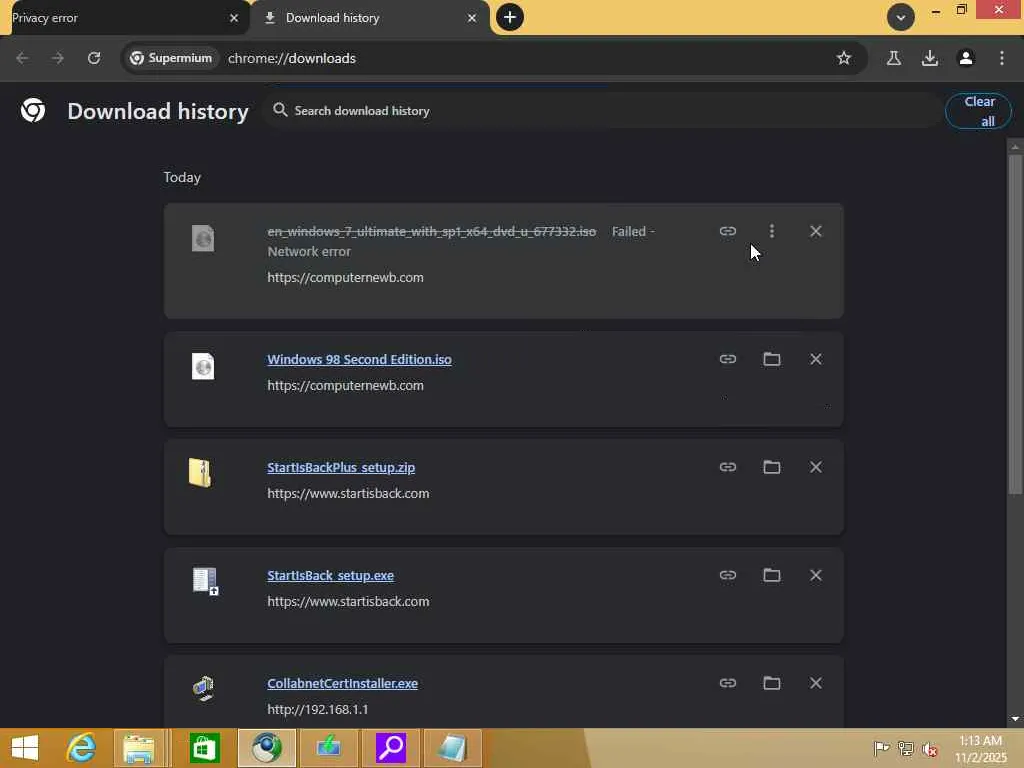The height and width of the screenshot is (768, 1024).
Task: Copy download link for StartIsBack_setup.exe
Action: (728, 575)
